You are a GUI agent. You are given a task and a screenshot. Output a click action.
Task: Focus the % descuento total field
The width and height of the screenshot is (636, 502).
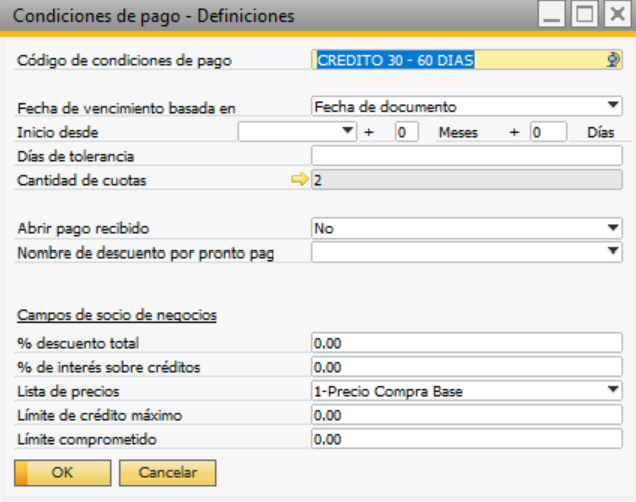coord(466,343)
